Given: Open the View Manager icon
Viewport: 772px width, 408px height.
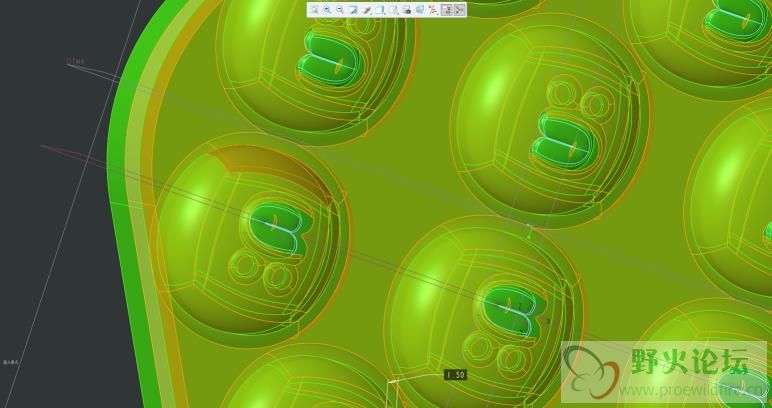Looking at the screenshot, I should click(x=407, y=10).
